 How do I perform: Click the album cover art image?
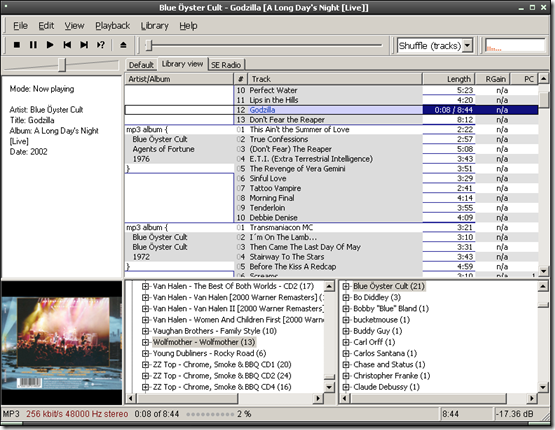pyautogui.click(x=62, y=343)
